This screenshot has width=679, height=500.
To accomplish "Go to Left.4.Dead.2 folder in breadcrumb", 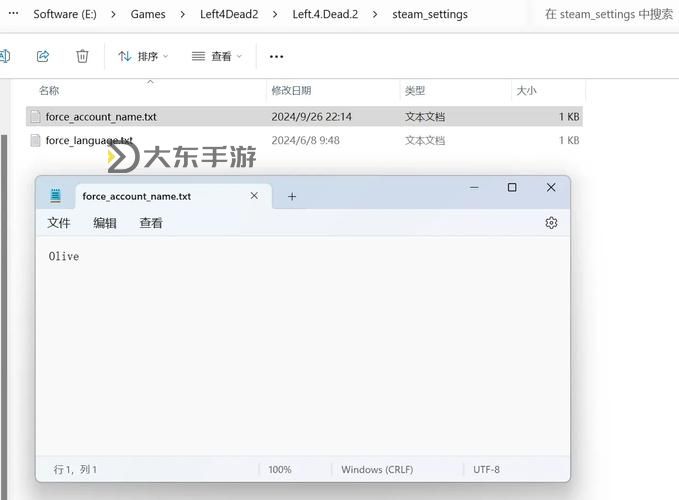I will (x=325, y=14).
